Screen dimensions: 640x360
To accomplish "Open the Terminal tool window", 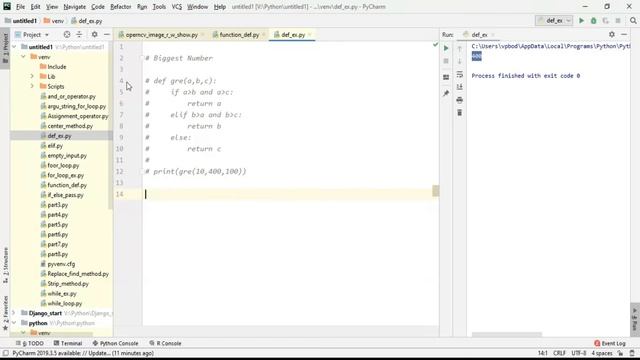I will point(68,343).
